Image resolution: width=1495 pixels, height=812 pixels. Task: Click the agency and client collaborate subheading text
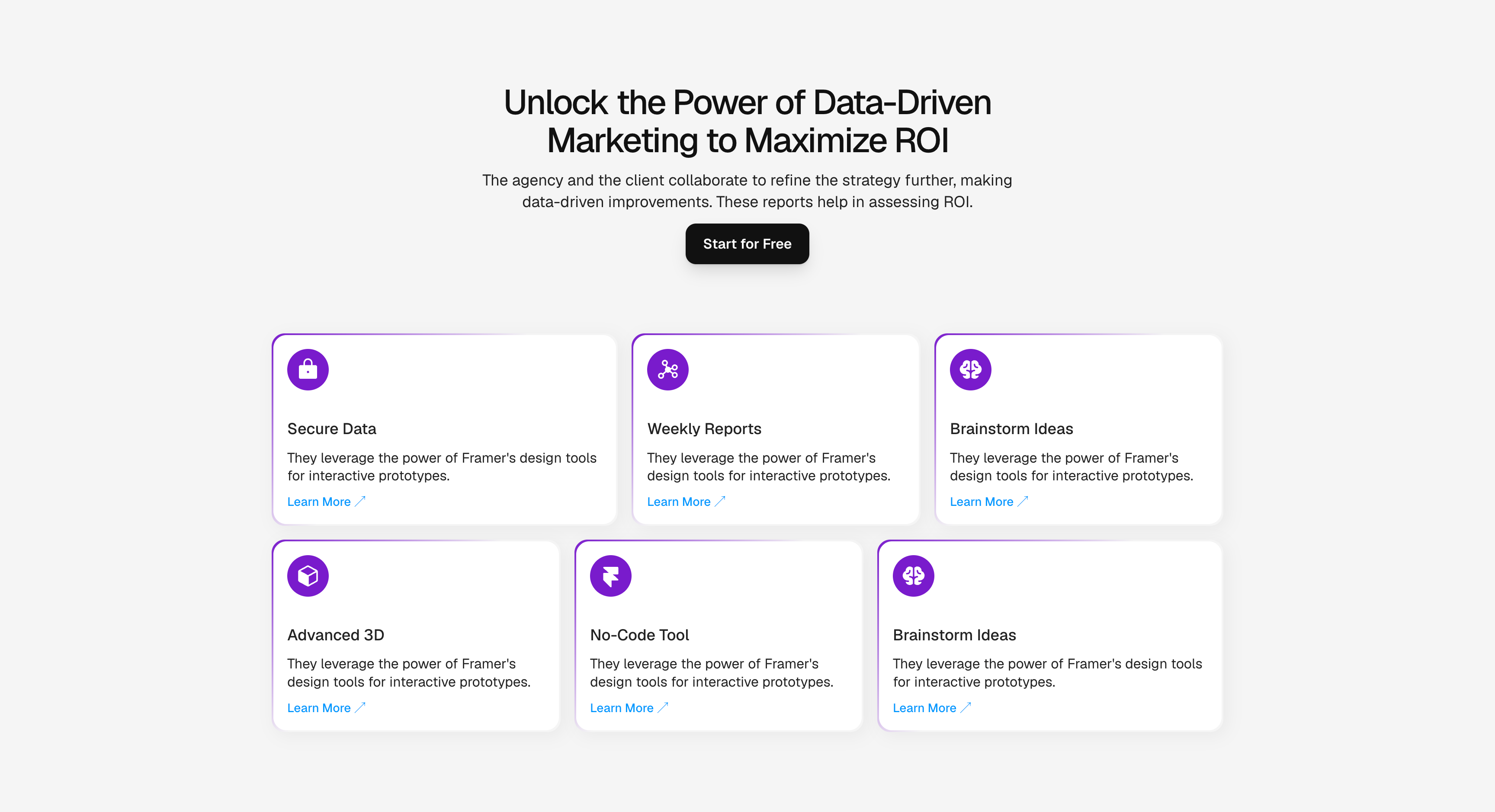tap(747, 191)
